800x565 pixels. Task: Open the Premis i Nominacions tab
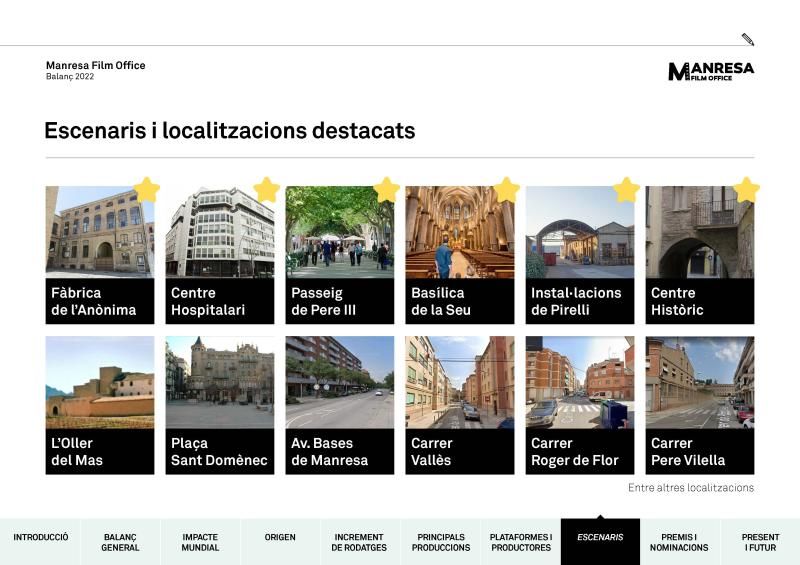pos(680,542)
